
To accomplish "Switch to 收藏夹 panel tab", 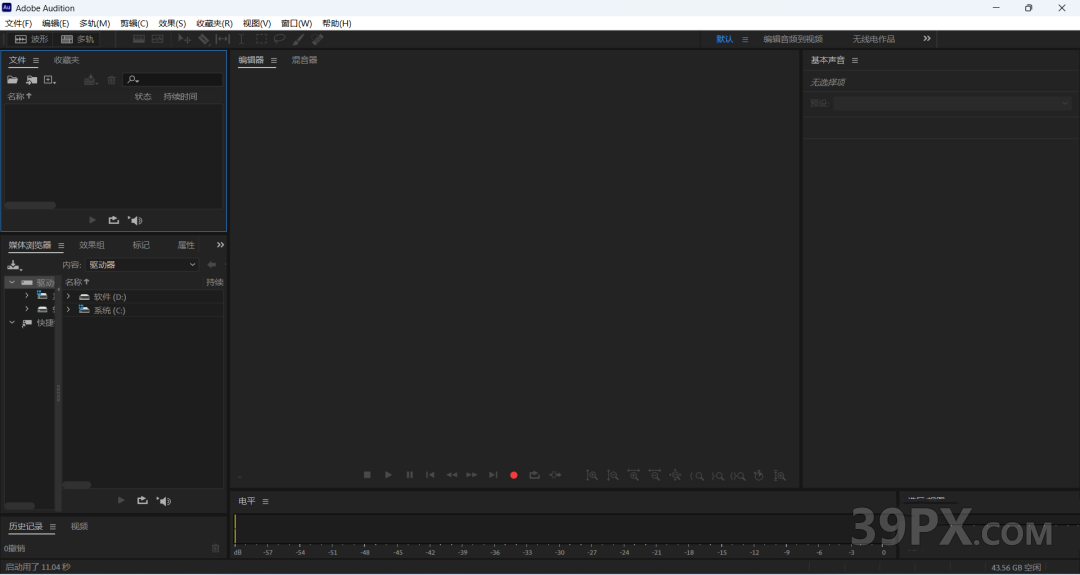I will coord(67,60).
